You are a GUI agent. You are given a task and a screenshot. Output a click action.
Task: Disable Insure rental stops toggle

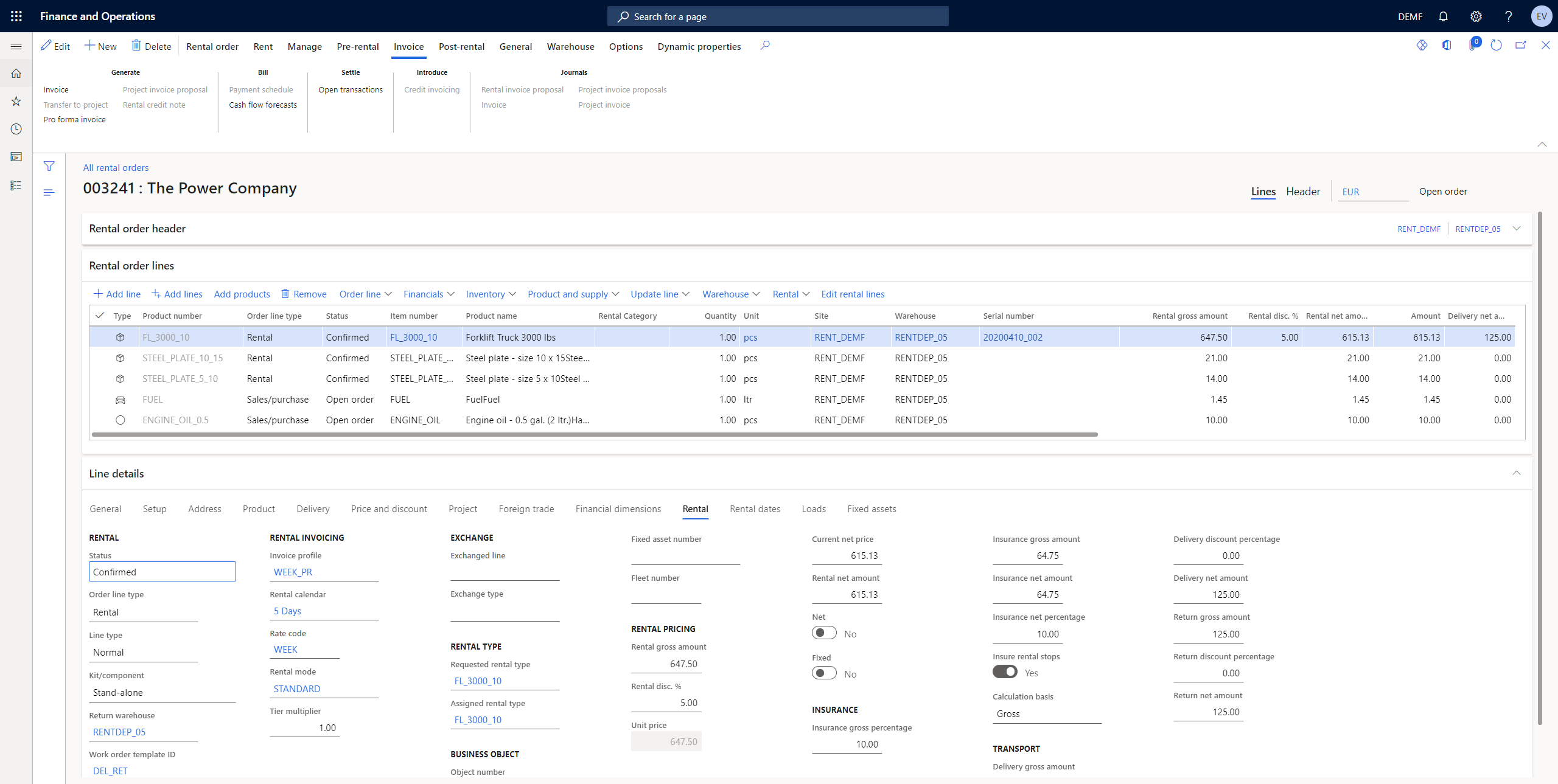(x=1005, y=672)
